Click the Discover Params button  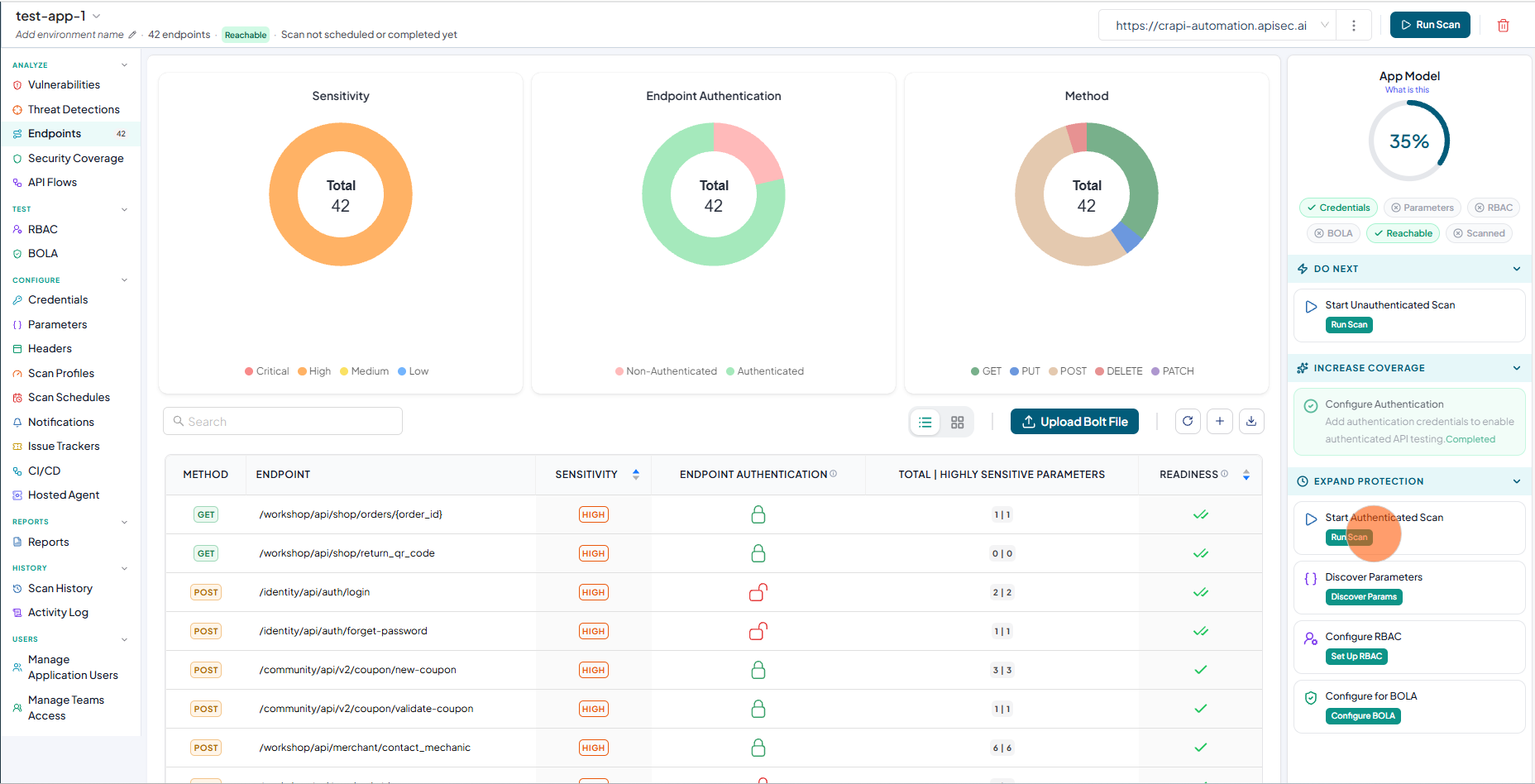[1364, 597]
